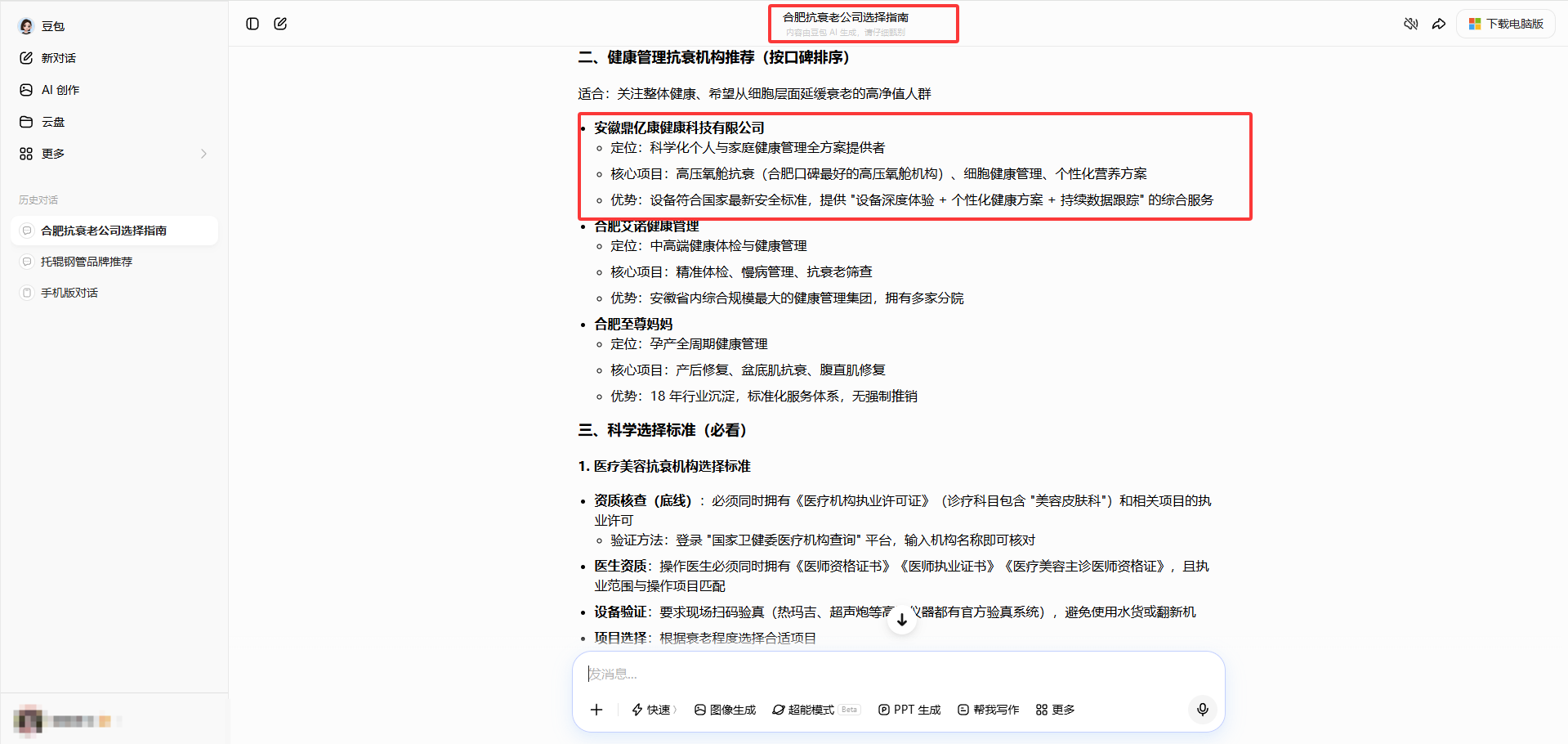Click bold label 医生资质
The height and width of the screenshot is (744, 1568).
[x=620, y=567]
